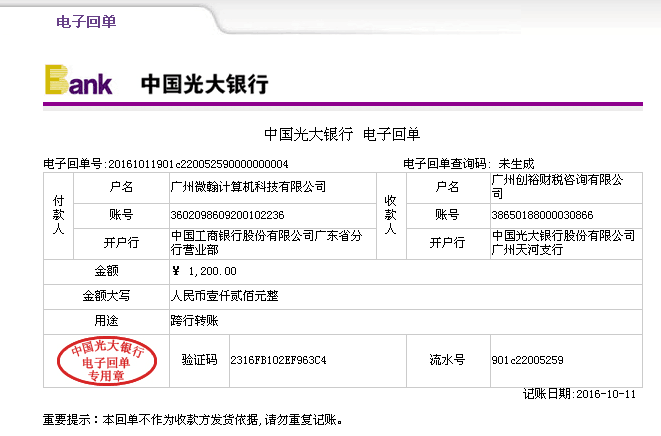Click the 金额 label cell
The width and height of the screenshot is (661, 436).
pos(106,271)
